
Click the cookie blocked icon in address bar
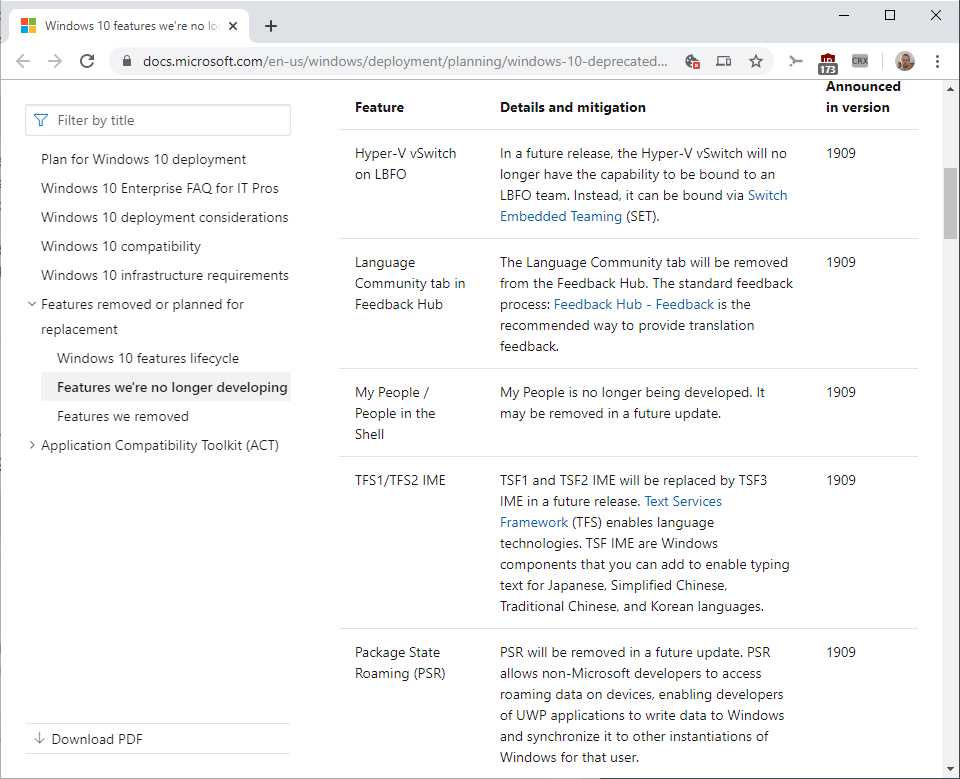pos(692,61)
